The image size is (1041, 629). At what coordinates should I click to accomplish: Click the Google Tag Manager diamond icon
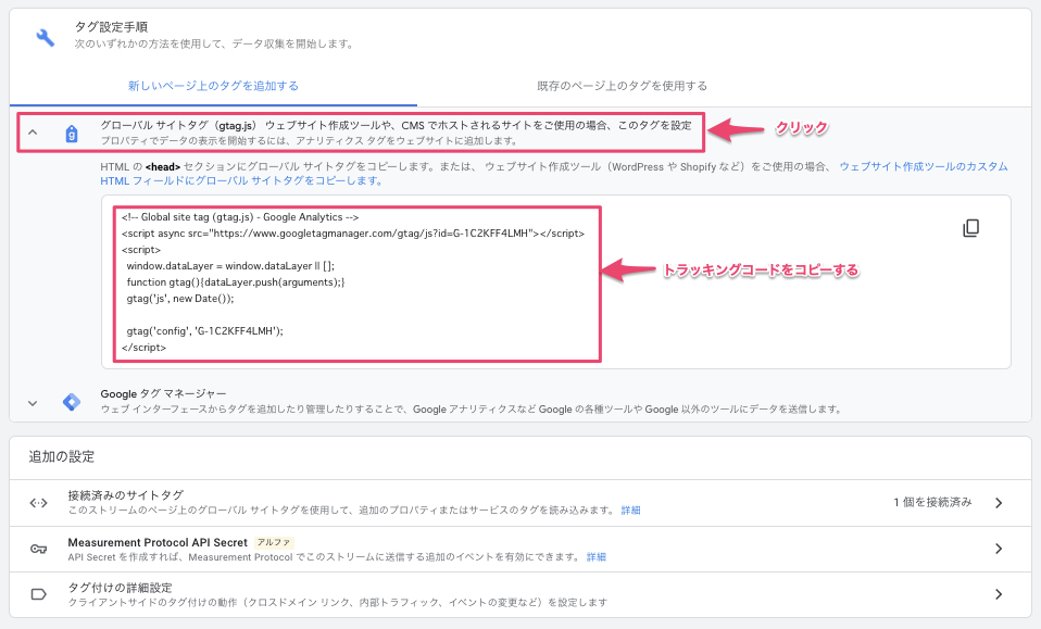click(72, 402)
